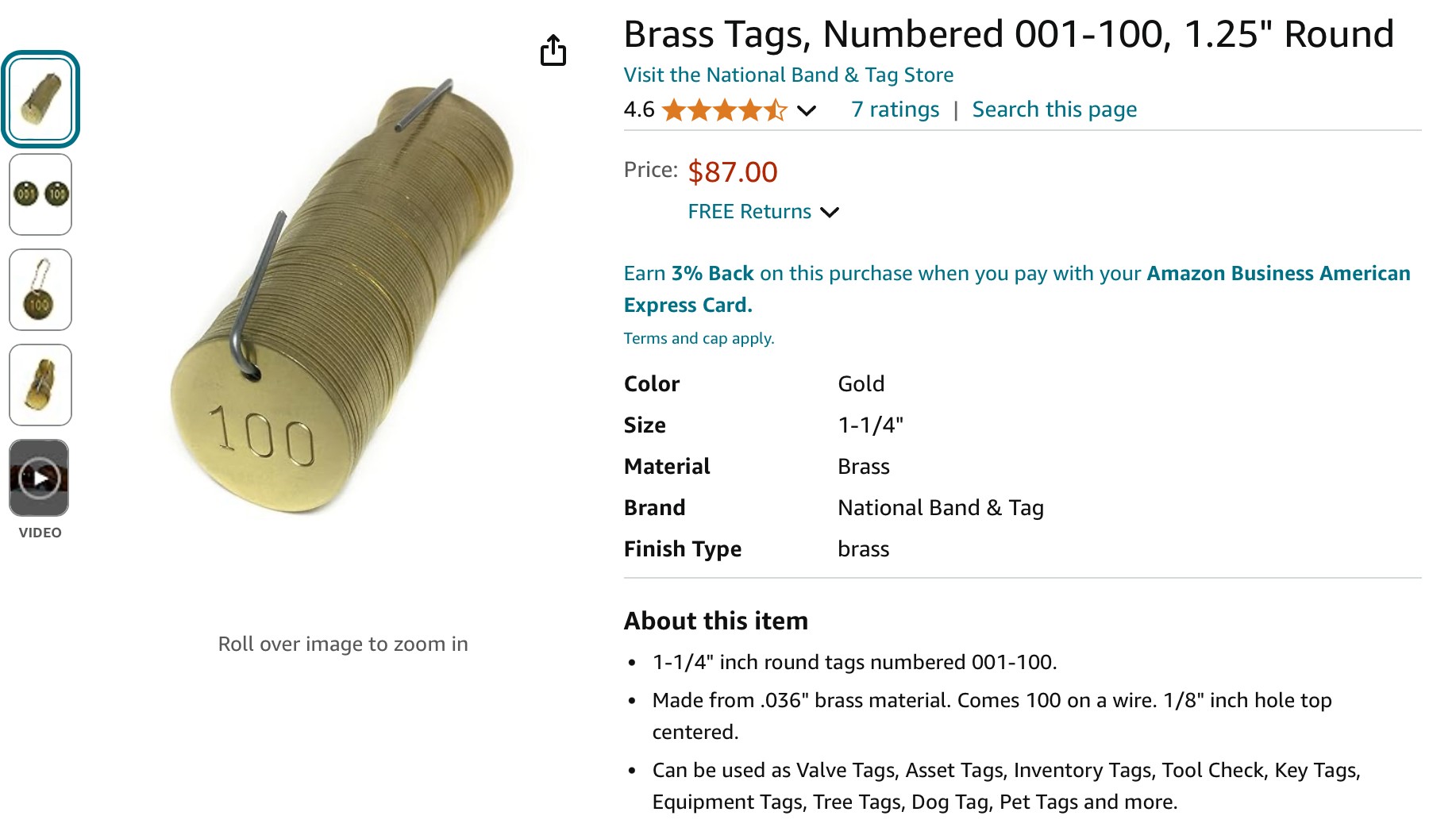Viewport: 1456px width, 835px height.
Task: Click the FREE Returns text link
Action: [749, 212]
